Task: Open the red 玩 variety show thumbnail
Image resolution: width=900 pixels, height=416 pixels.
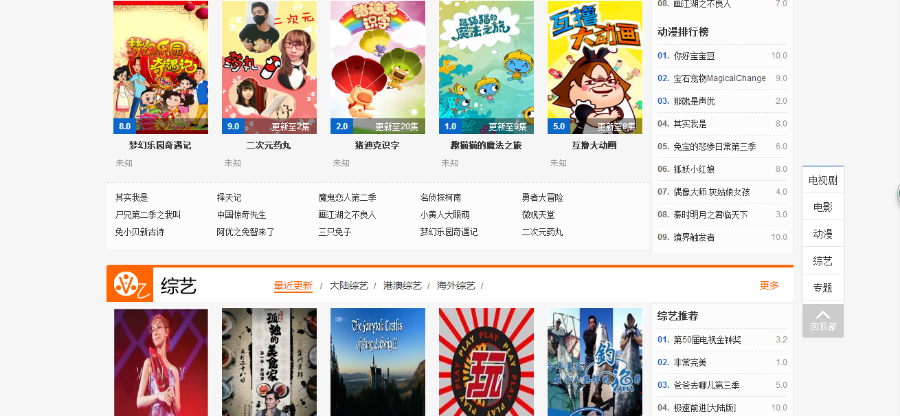Action: 486,362
